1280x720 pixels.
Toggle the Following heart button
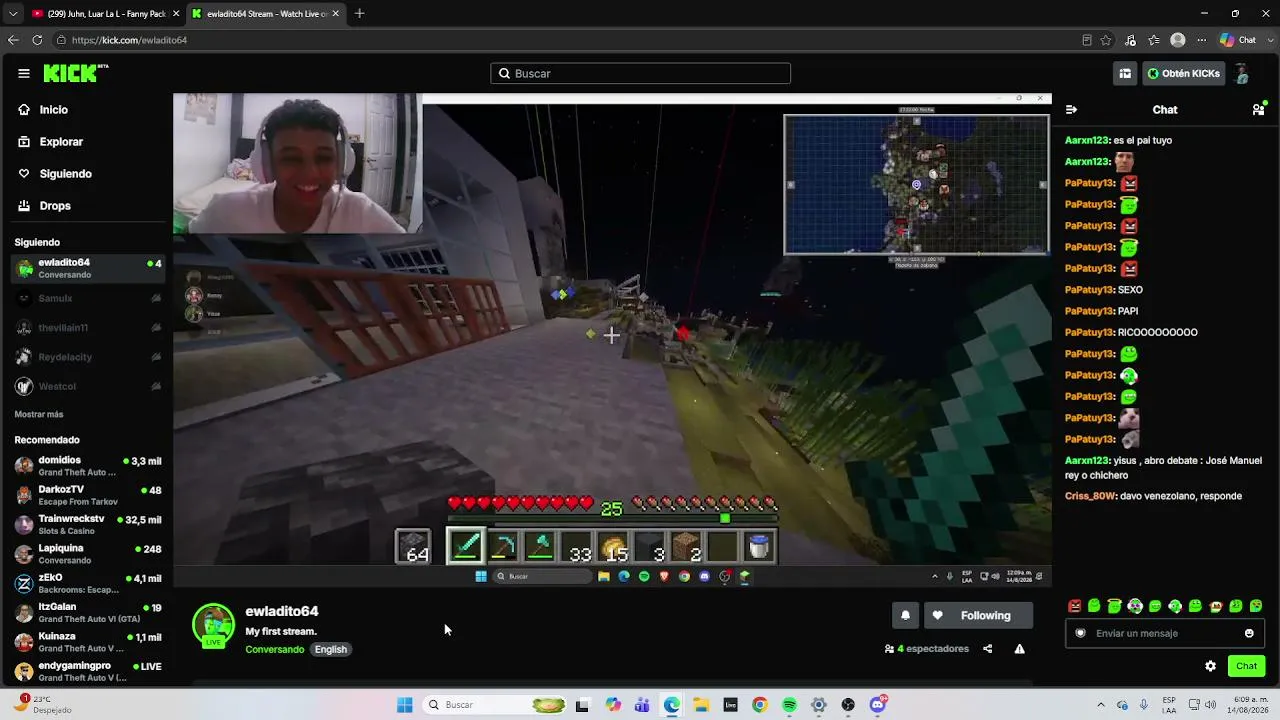(977, 615)
